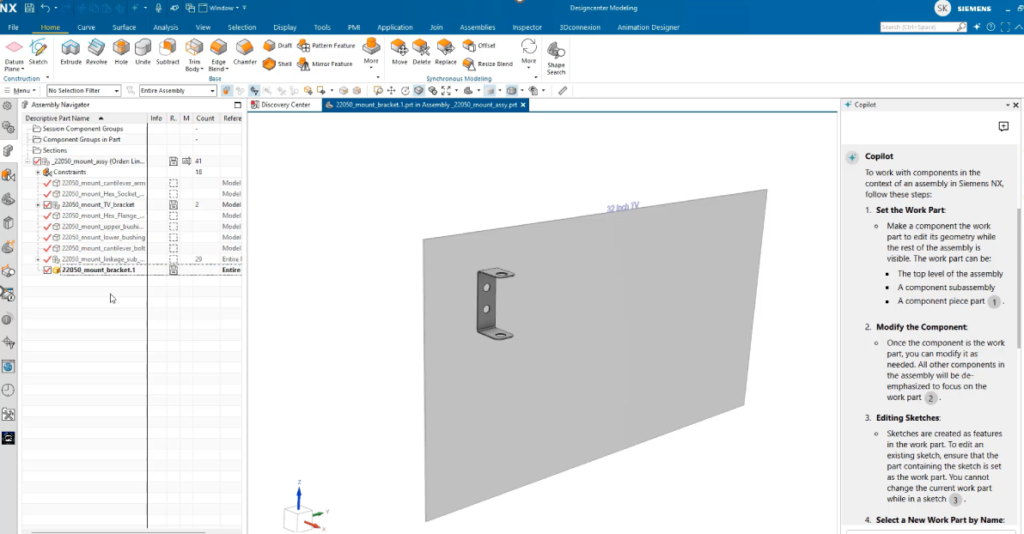Open the Hole feature tool
This screenshot has width=1024, height=534.
(x=121, y=52)
